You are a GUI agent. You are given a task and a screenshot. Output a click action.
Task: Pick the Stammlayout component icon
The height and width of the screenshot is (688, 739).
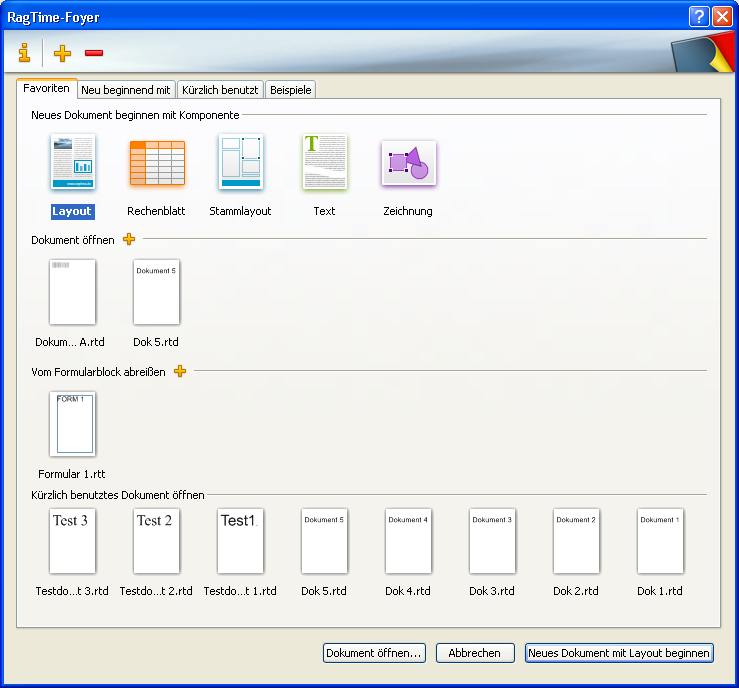coord(240,162)
